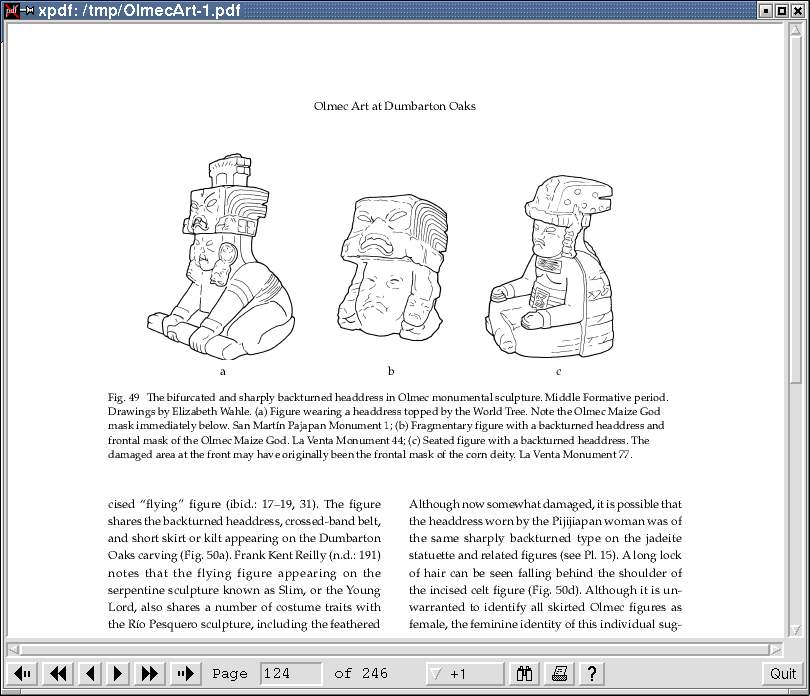Screen dimensions: 810x696
Task: Click the horizontal scrollbar right arrow
Action: [x=776, y=649]
